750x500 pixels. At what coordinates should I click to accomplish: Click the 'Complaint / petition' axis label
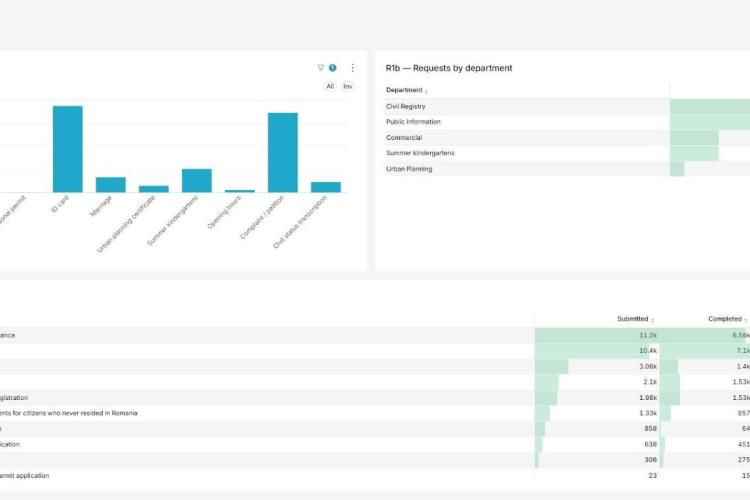coord(262,217)
